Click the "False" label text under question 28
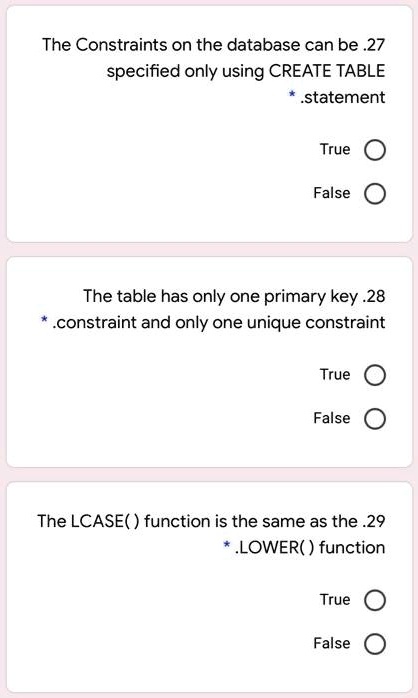Viewport: 418px width, 698px height. (x=332, y=418)
